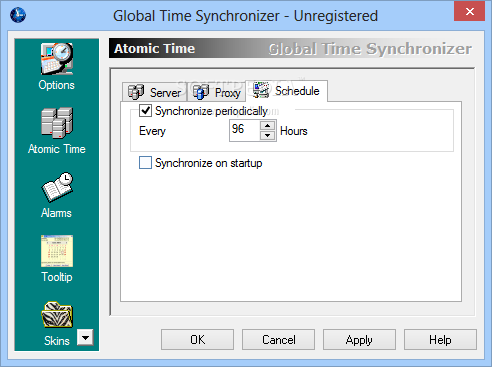
Task: Enable Synchronize on startup
Action: [145, 163]
